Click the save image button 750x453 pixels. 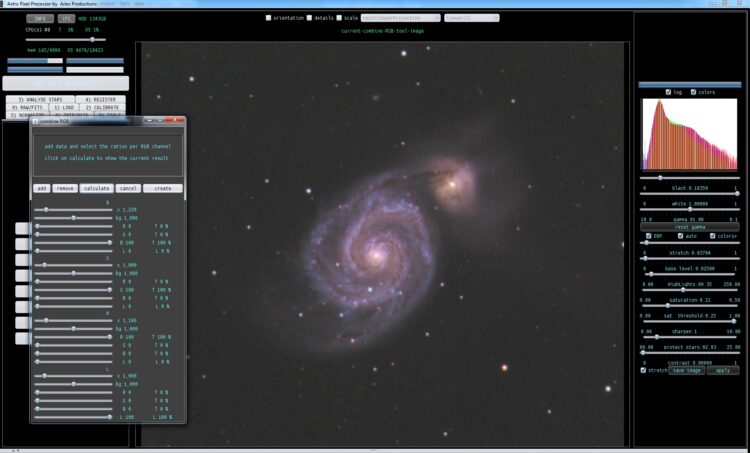(686, 371)
